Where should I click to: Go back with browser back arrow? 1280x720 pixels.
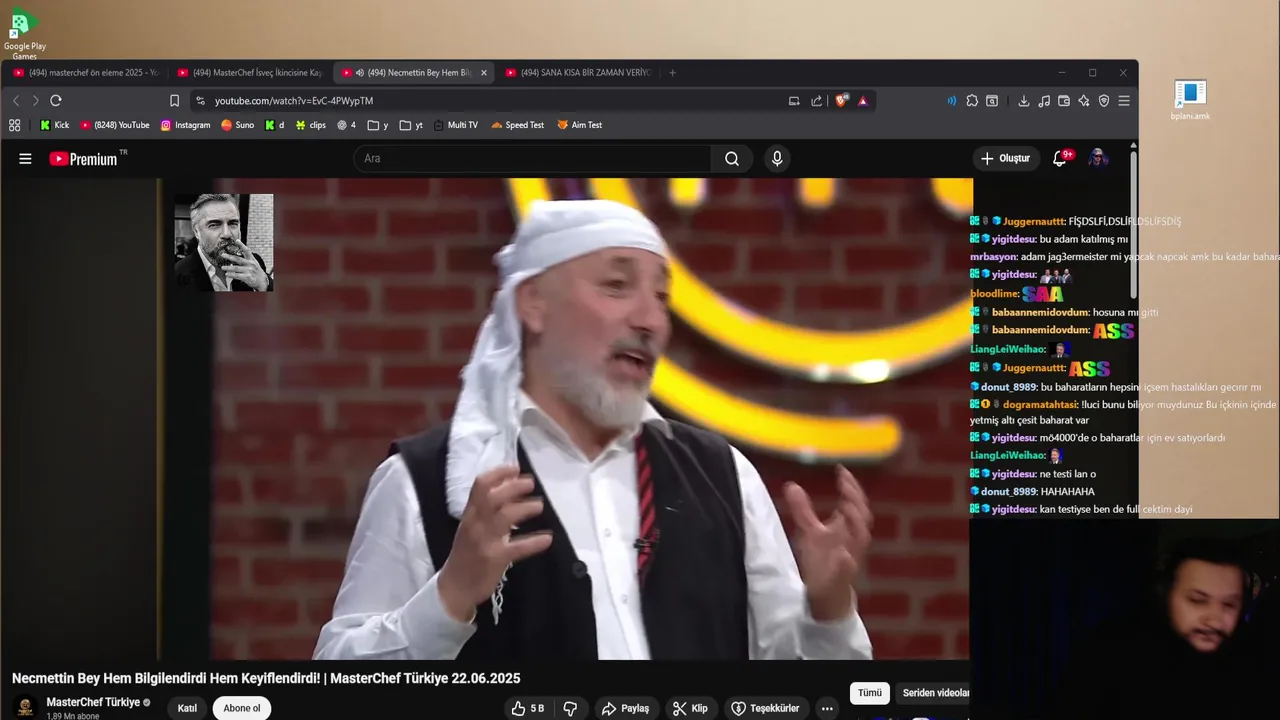click(16, 101)
